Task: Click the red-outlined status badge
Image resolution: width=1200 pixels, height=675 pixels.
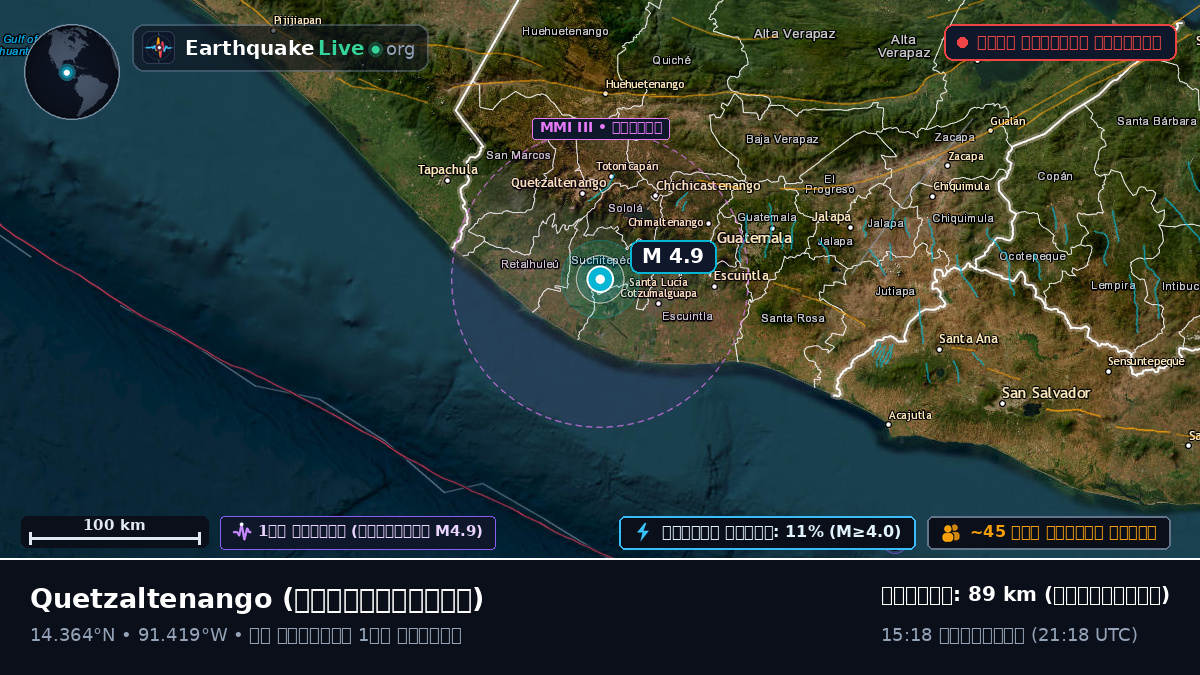Action: [1060, 43]
